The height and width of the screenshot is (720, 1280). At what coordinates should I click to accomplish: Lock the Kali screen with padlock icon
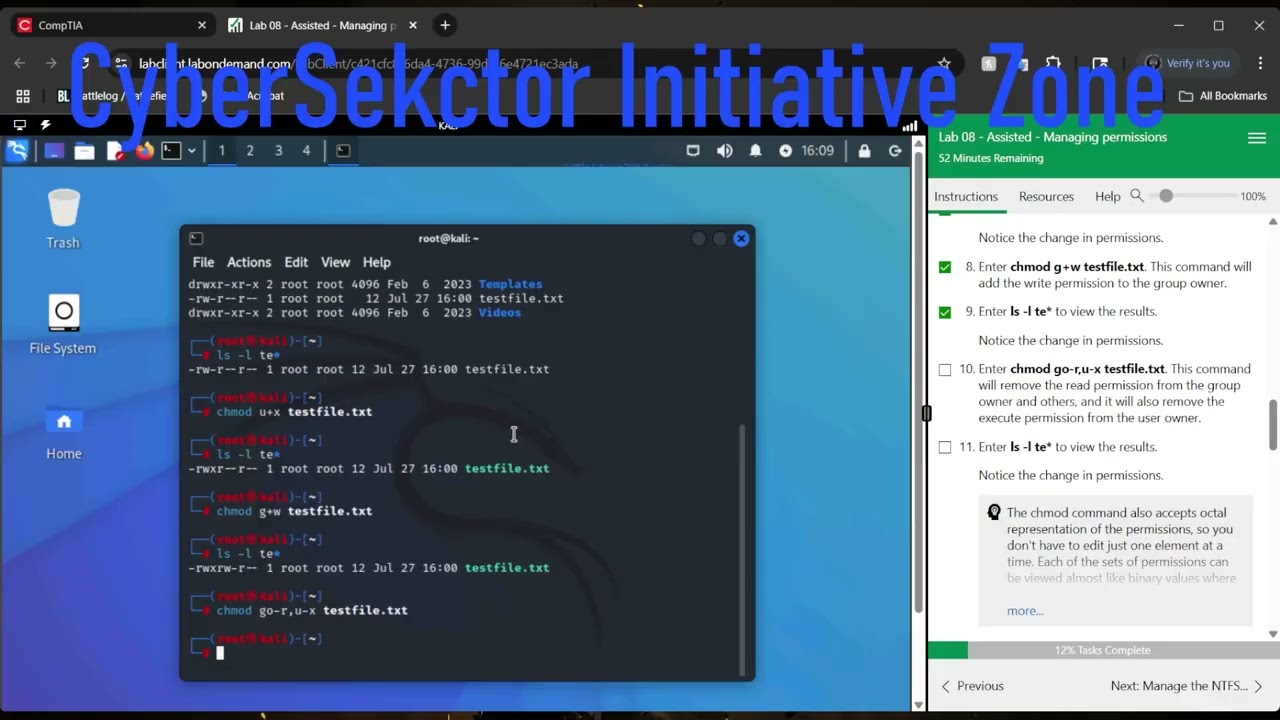click(865, 151)
